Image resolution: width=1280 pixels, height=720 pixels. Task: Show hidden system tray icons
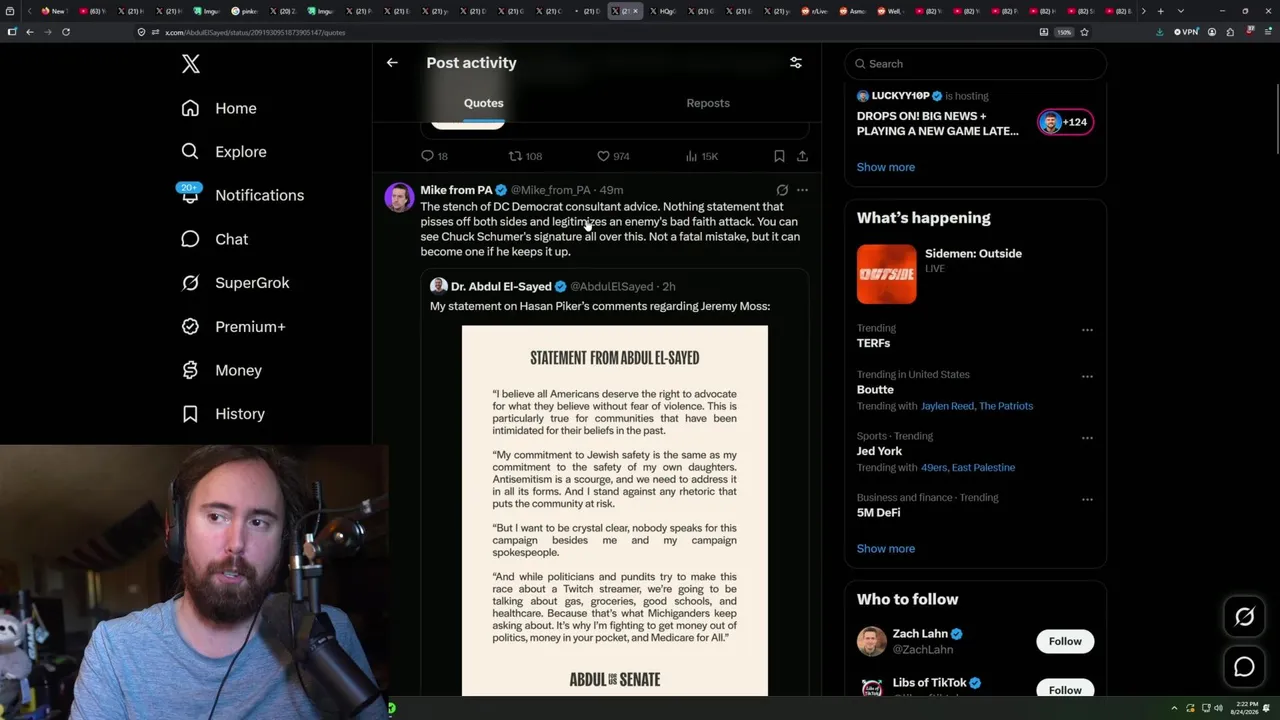point(1176,708)
